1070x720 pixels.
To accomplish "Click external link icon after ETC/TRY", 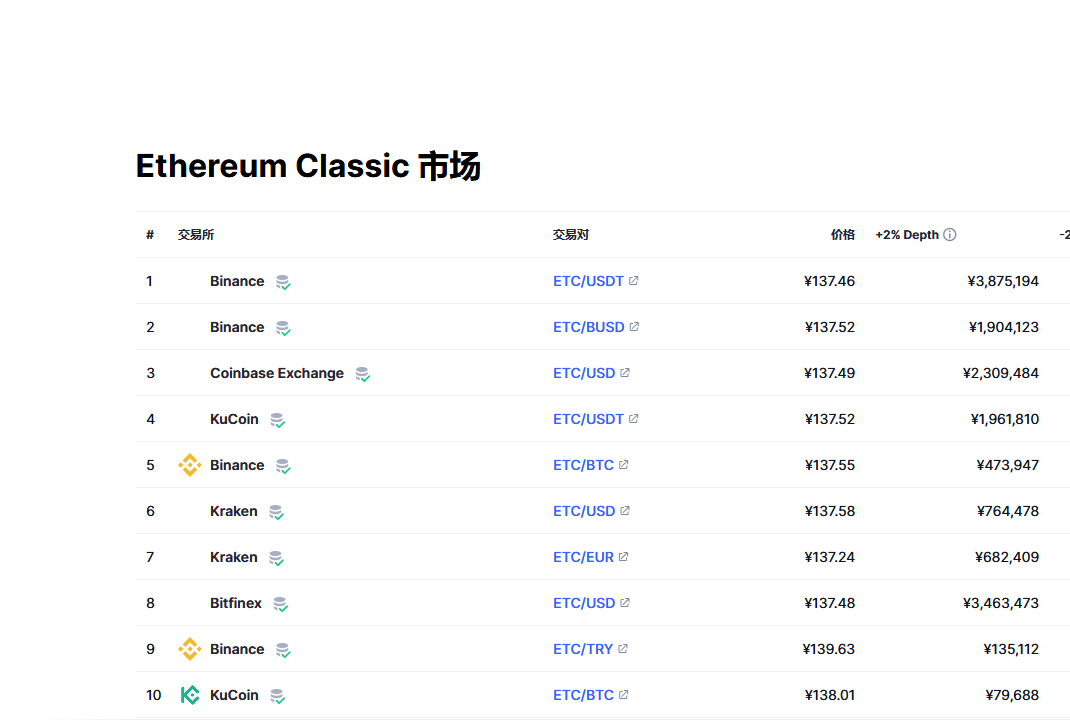I will (x=622, y=648).
